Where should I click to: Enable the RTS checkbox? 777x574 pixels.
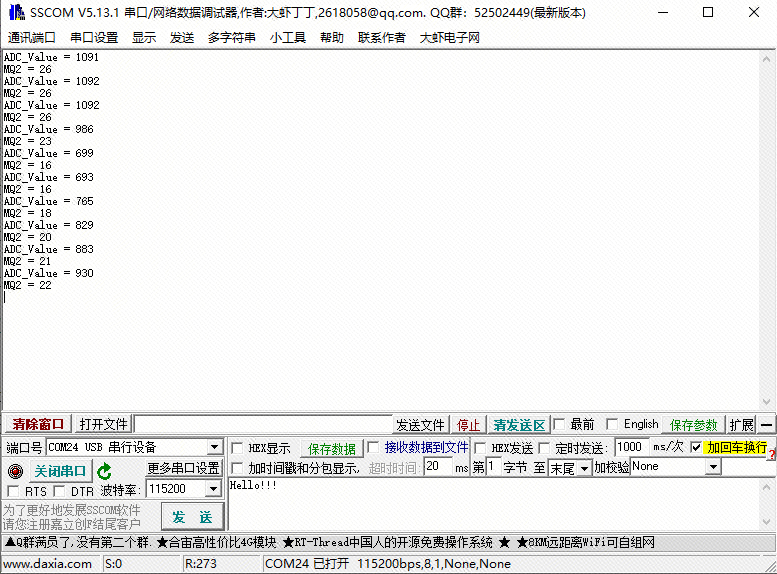click(x=13, y=491)
